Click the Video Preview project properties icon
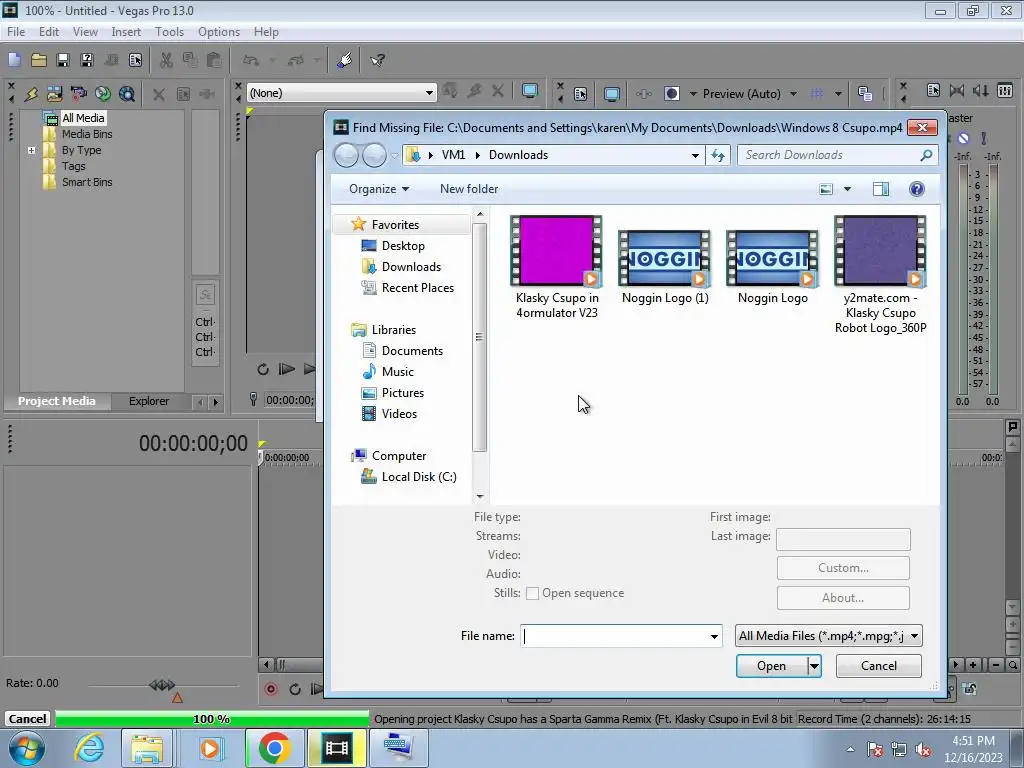The height and width of the screenshot is (768, 1024). point(581,94)
